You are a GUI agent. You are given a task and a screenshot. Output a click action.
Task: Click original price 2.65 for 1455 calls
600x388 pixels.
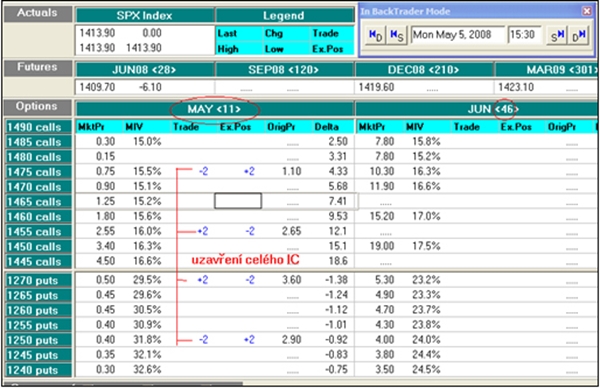point(292,231)
